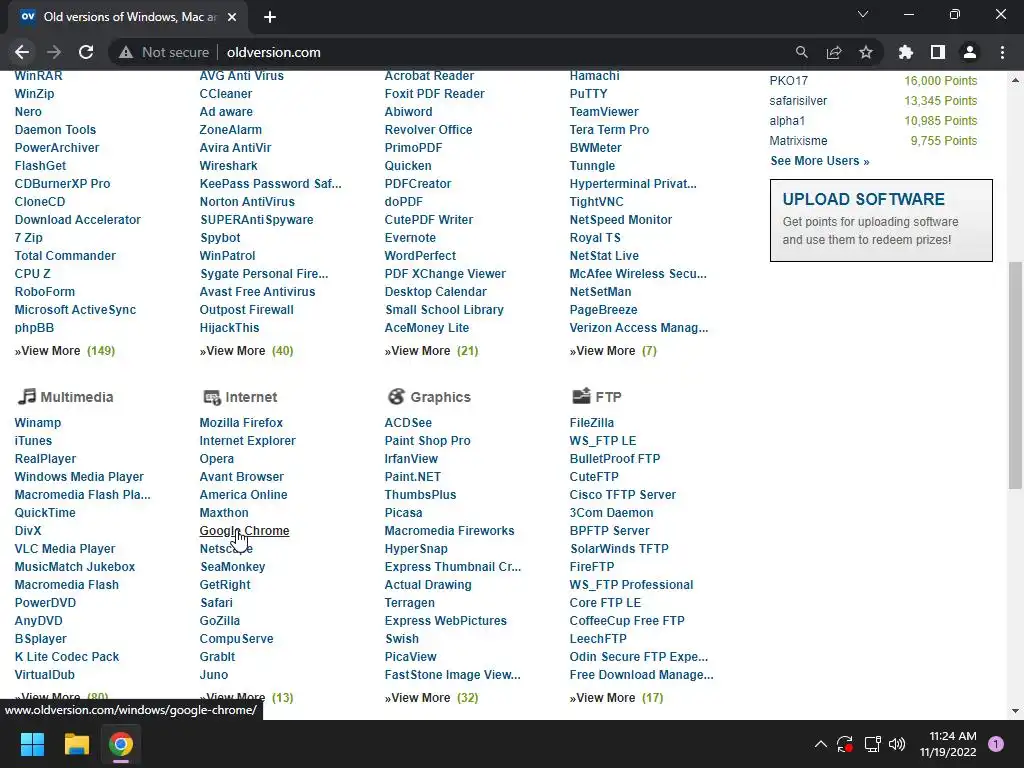Open the Evernote link
The image size is (1024, 768).
(x=410, y=238)
